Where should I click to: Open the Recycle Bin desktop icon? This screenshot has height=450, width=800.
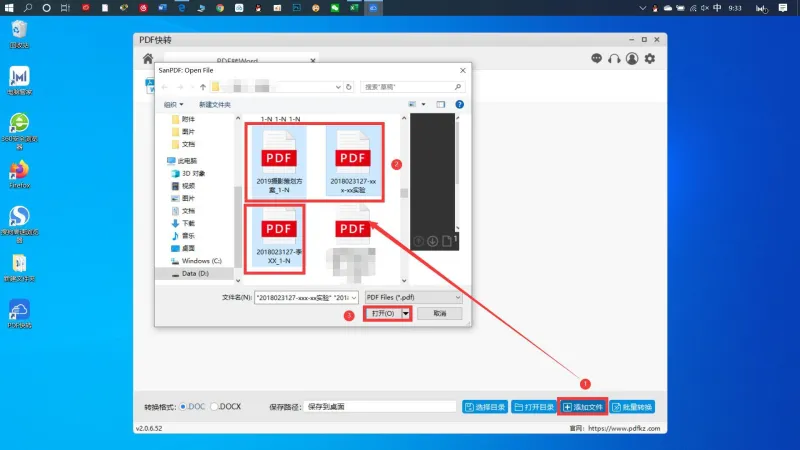[19, 35]
